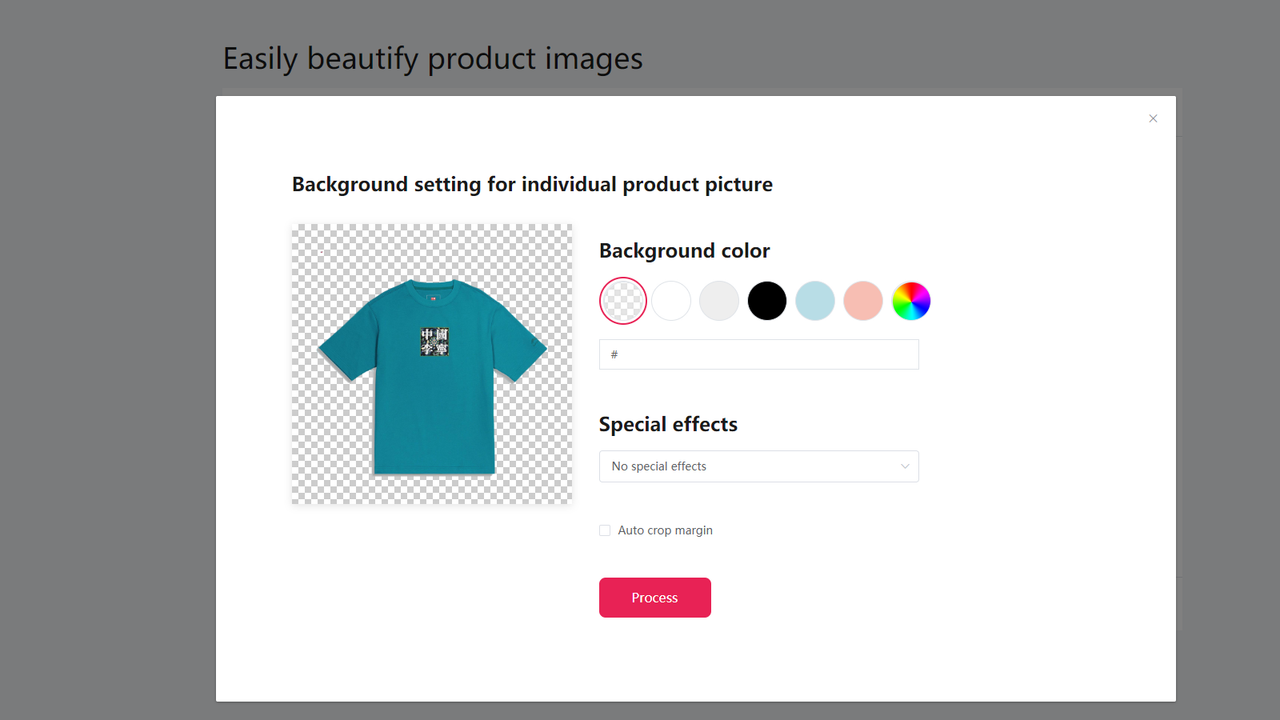Expand the Special effects selector chevron
1280x720 pixels.
coord(906,466)
